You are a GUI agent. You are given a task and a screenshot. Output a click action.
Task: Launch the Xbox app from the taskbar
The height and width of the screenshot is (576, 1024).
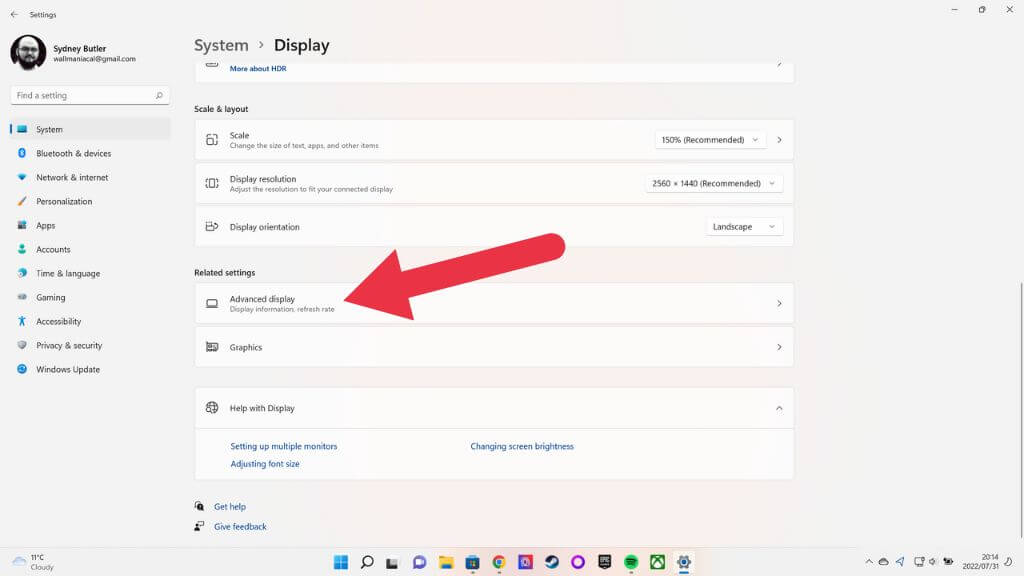click(657, 562)
